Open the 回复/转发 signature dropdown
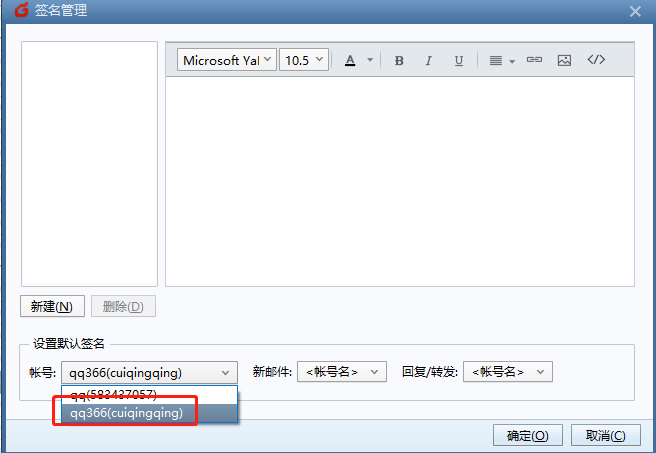This screenshot has width=656, height=453. pos(507,372)
